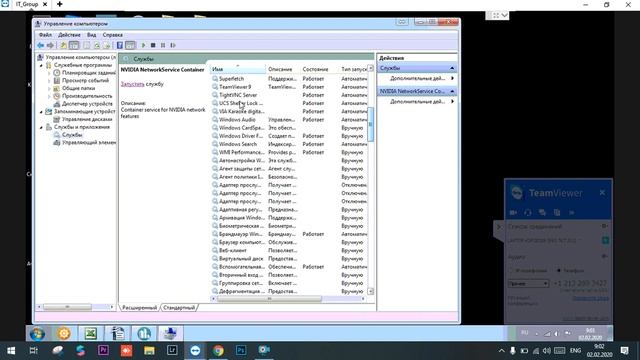Expand the Просмотр событий node

tap(49, 81)
